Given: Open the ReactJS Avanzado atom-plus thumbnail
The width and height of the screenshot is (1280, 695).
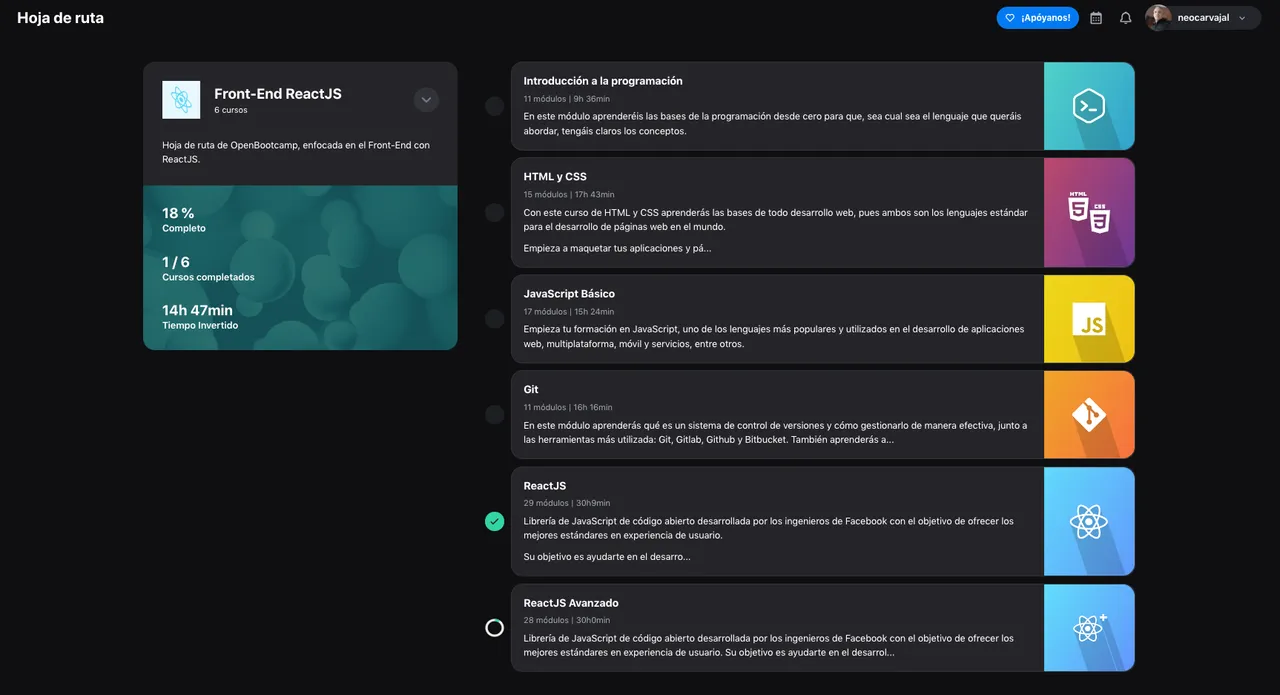Looking at the screenshot, I should tap(1089, 628).
